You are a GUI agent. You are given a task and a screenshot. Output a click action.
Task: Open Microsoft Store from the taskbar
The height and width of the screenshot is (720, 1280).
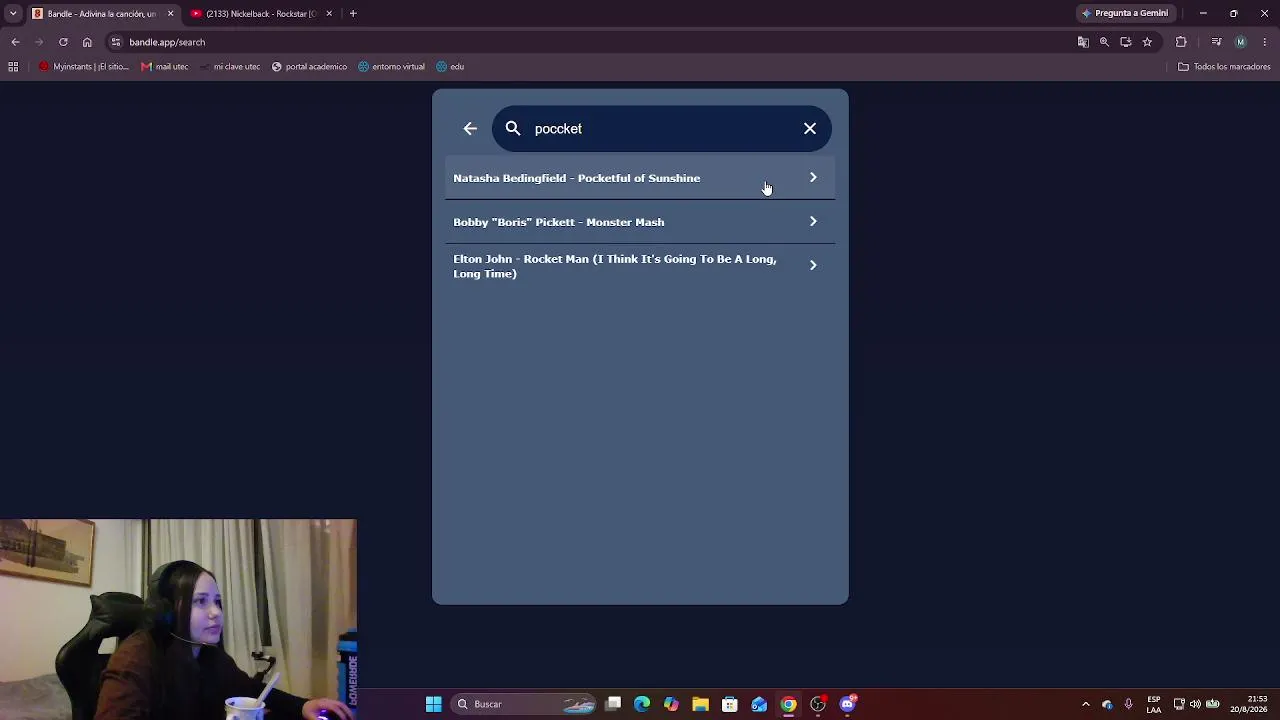730,704
